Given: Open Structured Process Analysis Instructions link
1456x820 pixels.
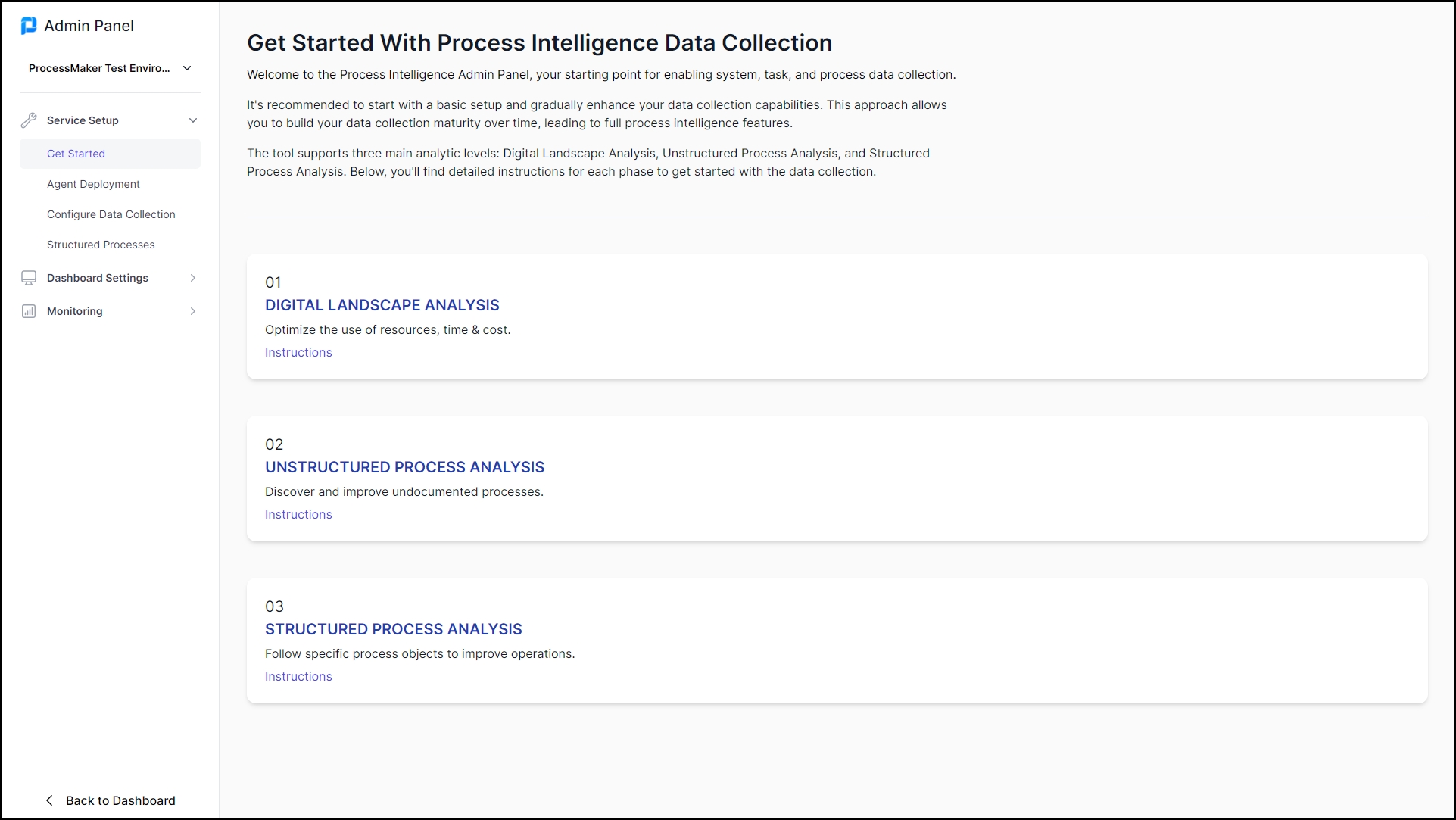Looking at the screenshot, I should point(298,676).
